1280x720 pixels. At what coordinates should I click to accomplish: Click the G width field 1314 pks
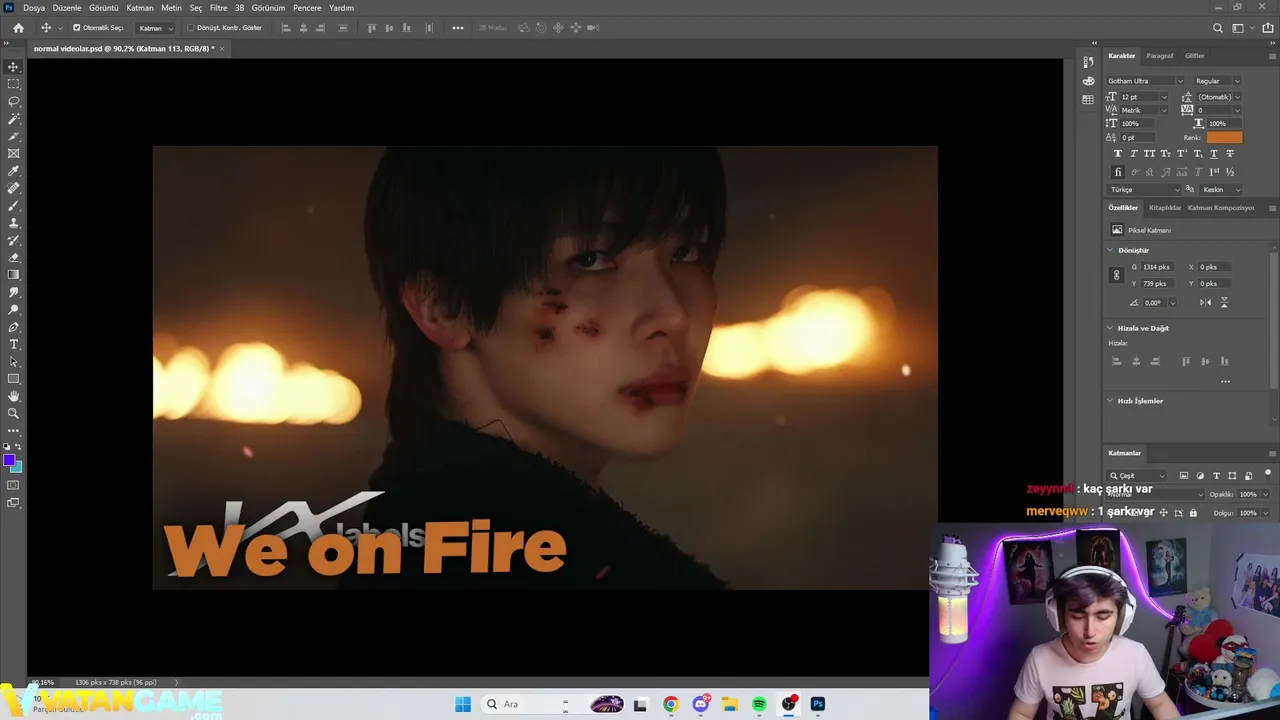(1160, 267)
